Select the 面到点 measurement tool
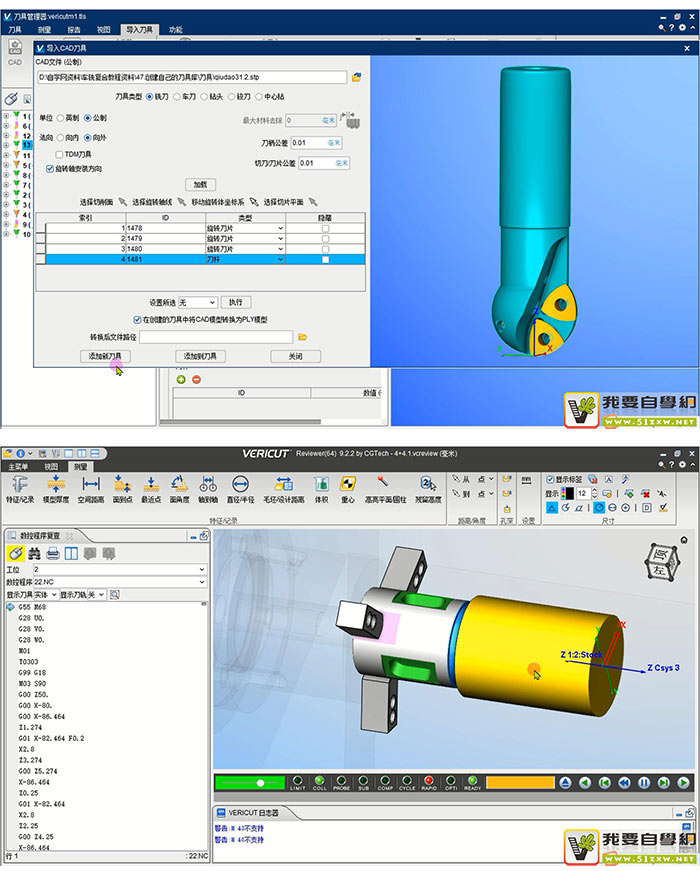The height and width of the screenshot is (871, 700). coord(122,489)
